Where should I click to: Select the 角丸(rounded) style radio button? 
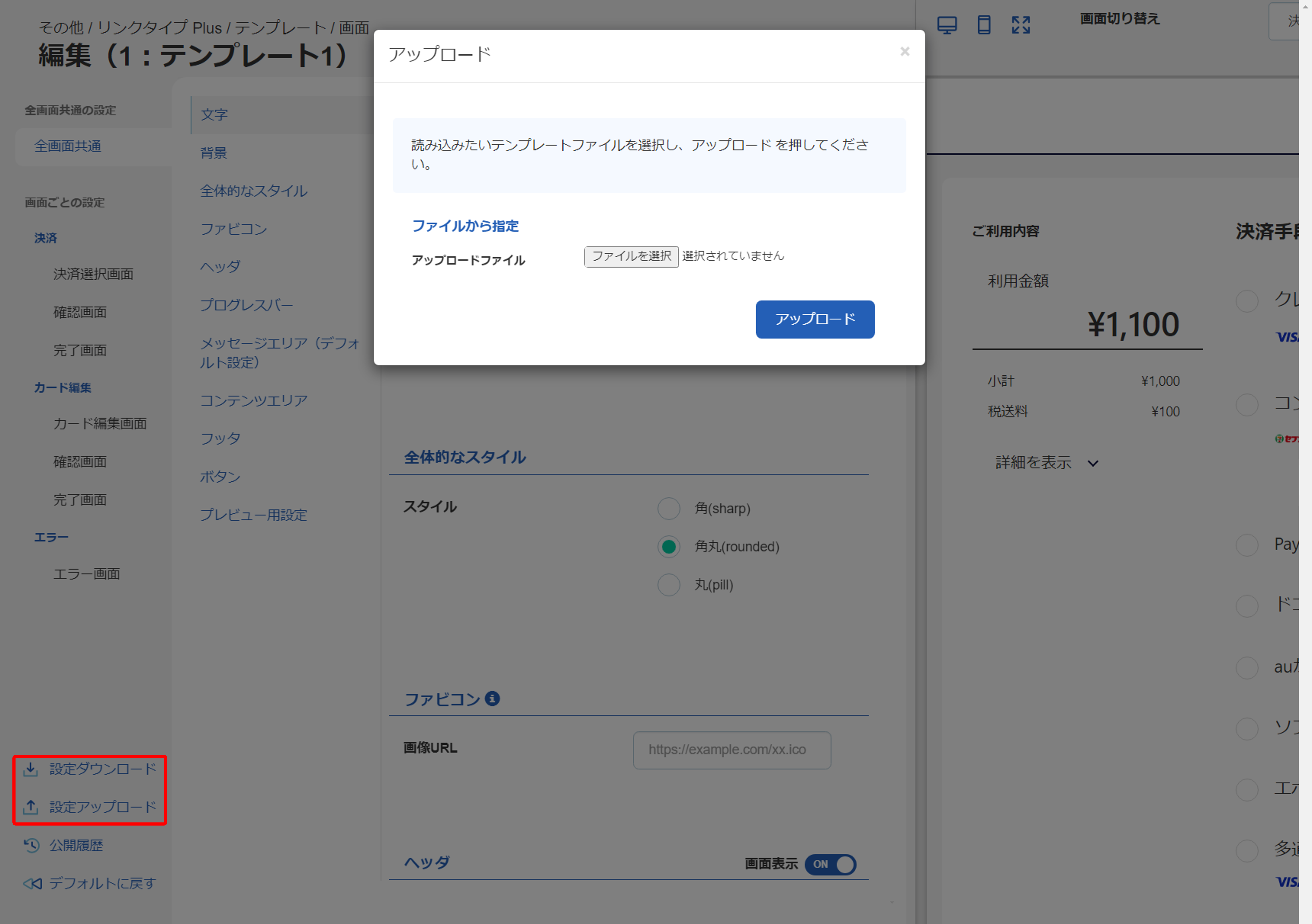click(669, 546)
